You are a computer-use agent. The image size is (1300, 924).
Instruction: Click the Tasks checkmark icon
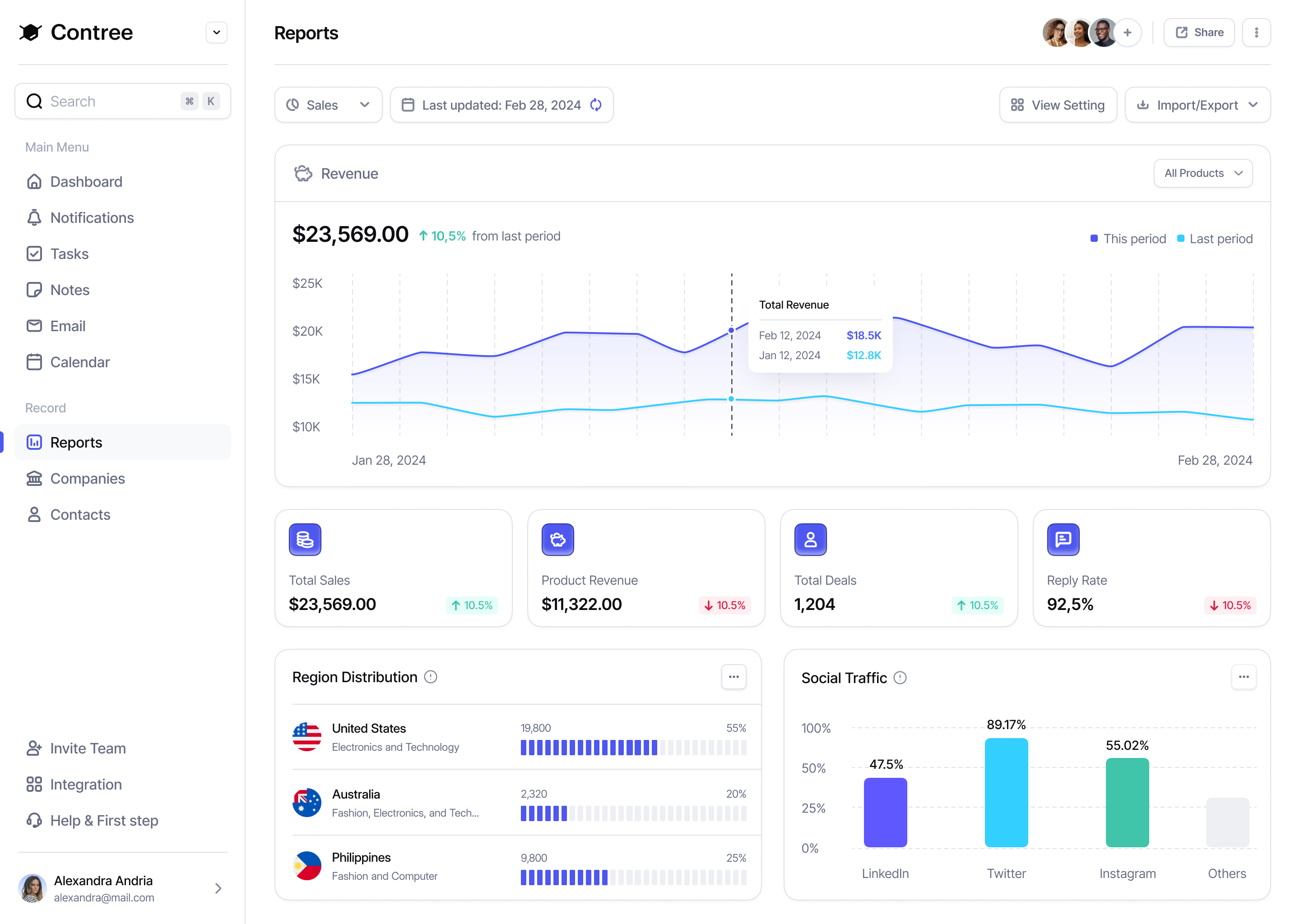click(34, 254)
